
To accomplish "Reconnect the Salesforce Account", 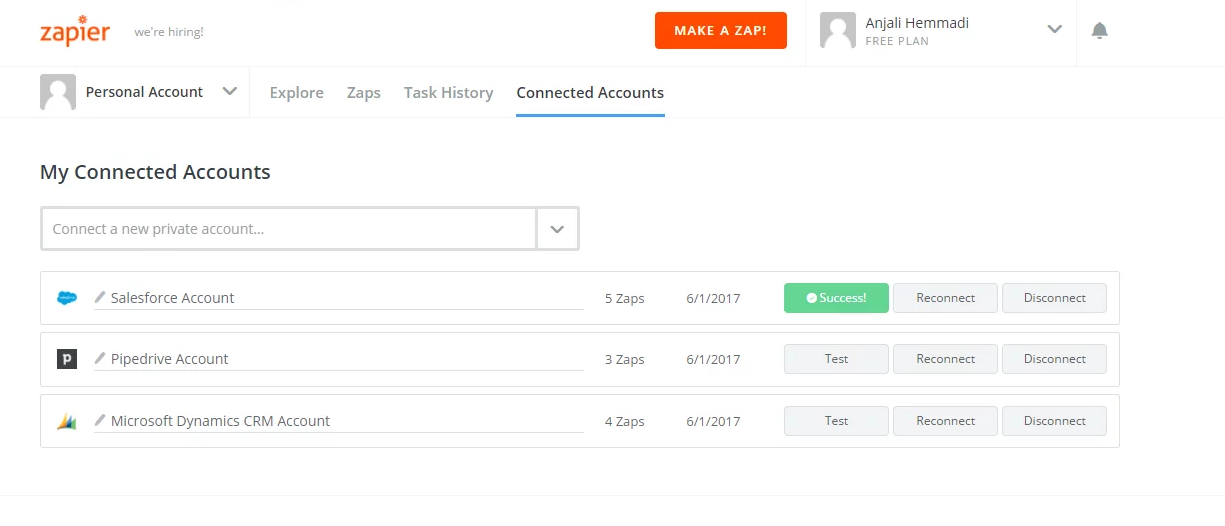I will 945,298.
